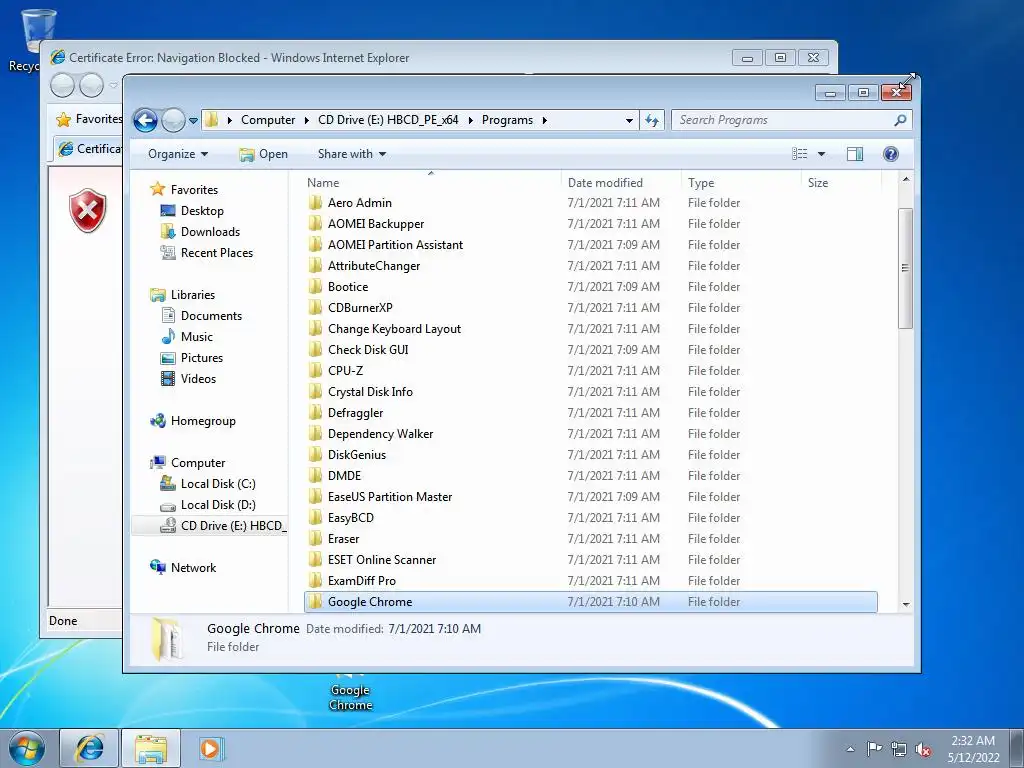
Task: Select the CPU-Z folder icon
Action: click(x=315, y=370)
